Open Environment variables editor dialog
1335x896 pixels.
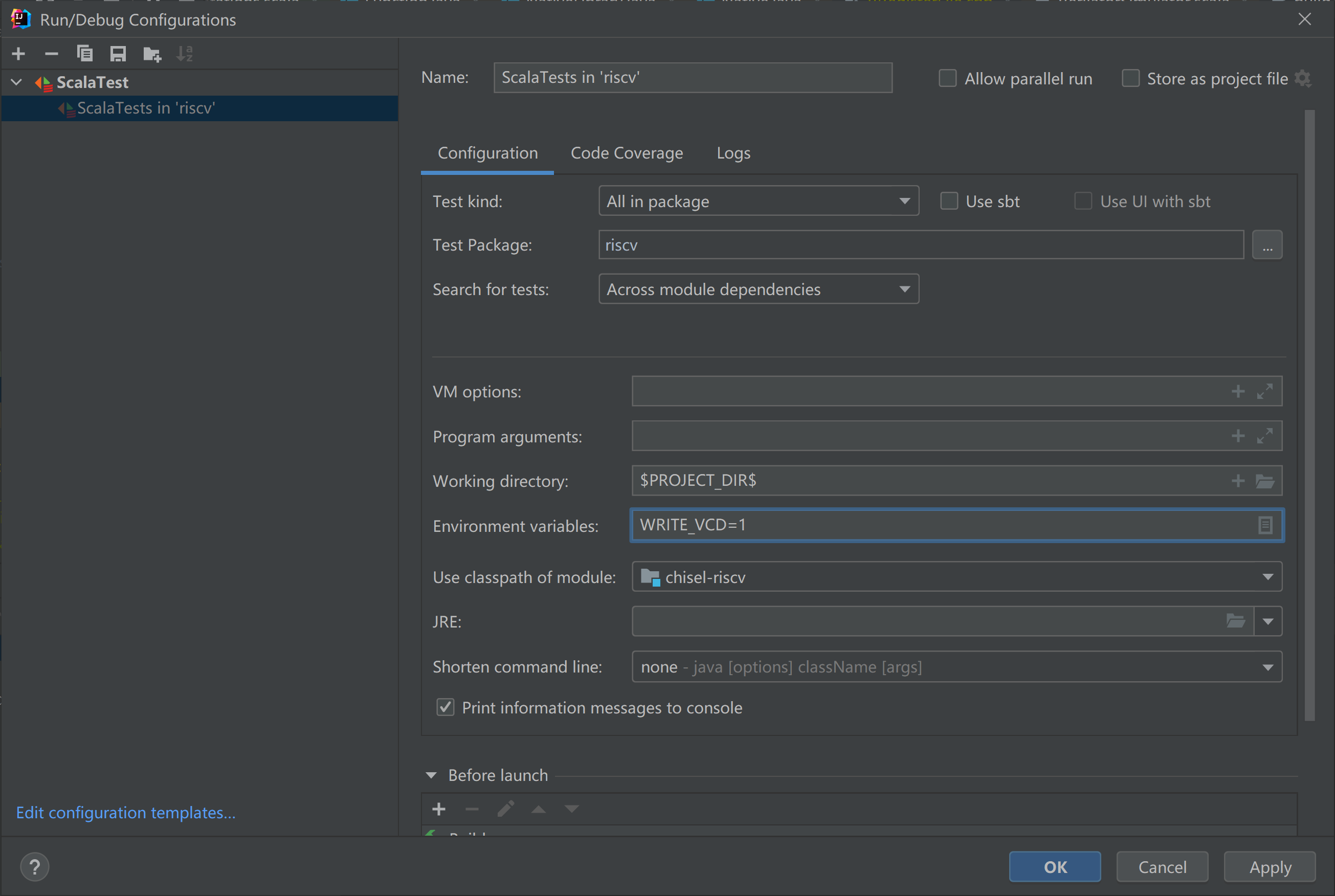click(1265, 525)
